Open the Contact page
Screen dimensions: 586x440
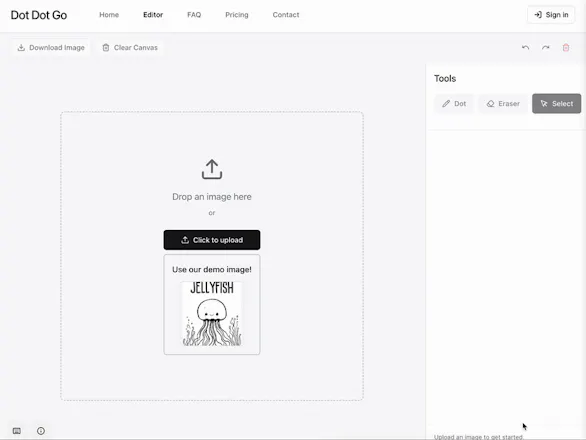pos(286,15)
